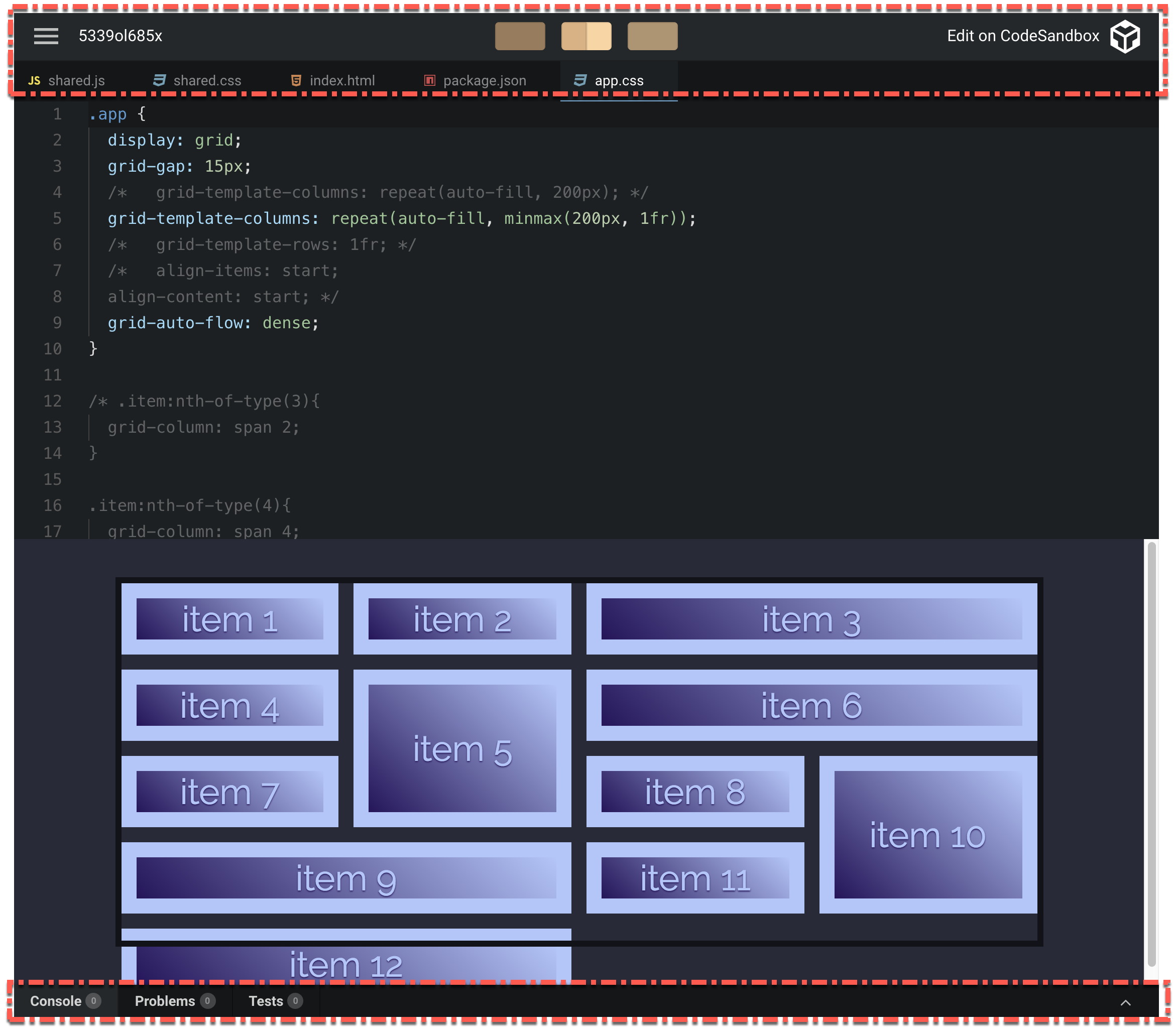Image resolution: width=1176 pixels, height=1034 pixels.
Task: Click the 'item 1' box in preview
Action: click(229, 619)
